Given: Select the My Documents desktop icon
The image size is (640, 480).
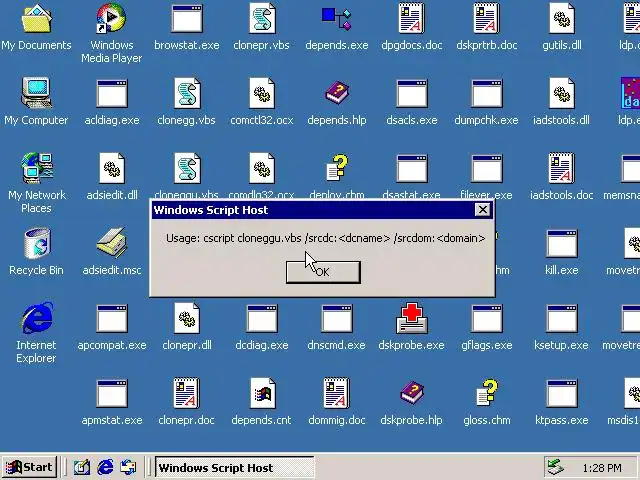Looking at the screenshot, I should coord(36,19).
